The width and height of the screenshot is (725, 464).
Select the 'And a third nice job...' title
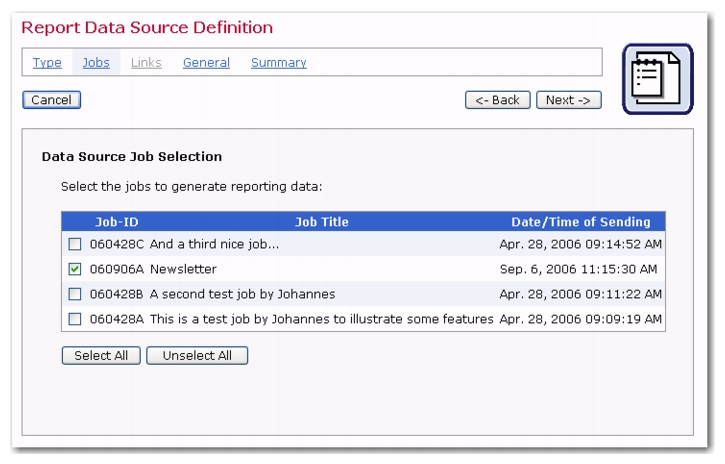click(x=215, y=244)
